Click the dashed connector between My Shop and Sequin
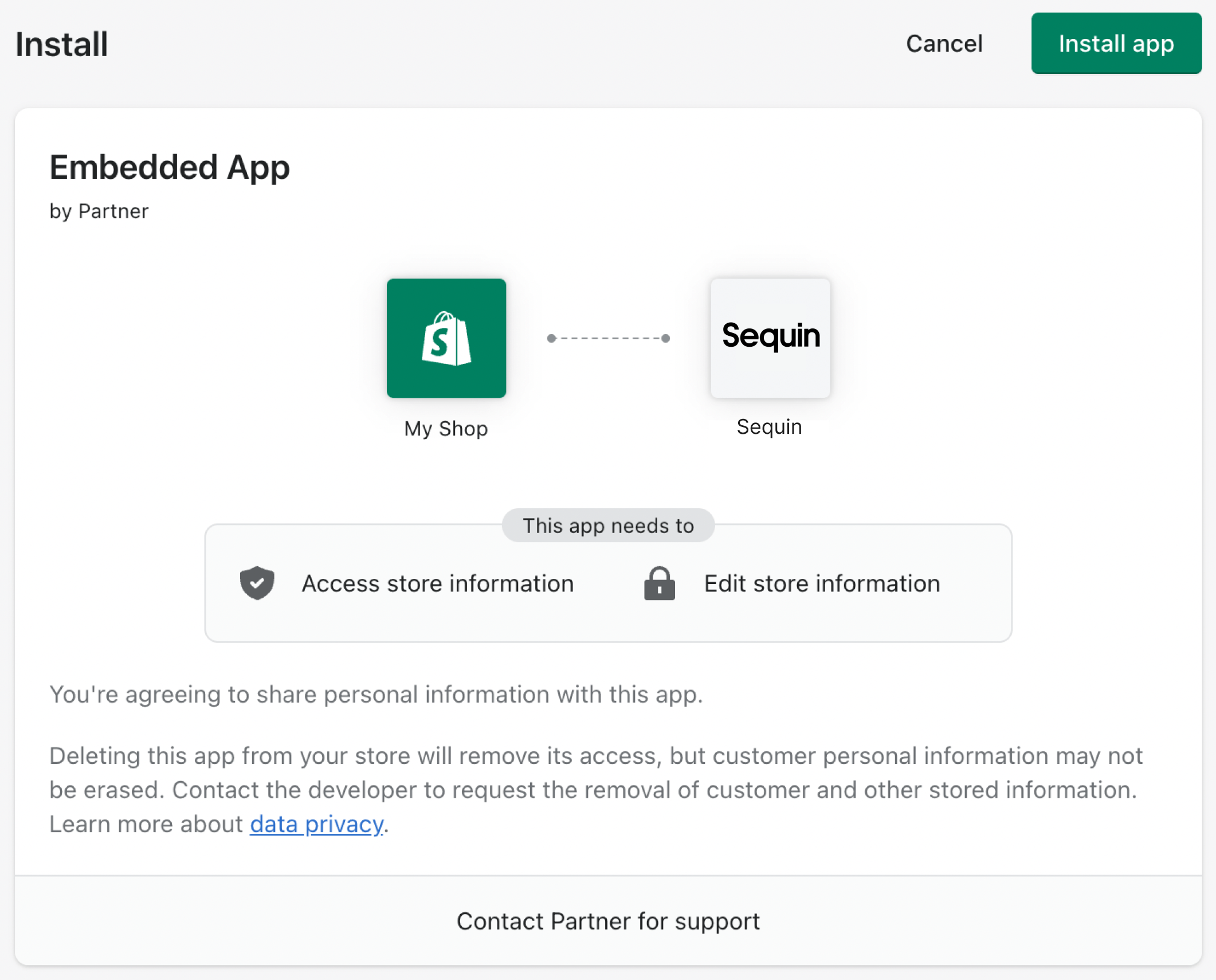The image size is (1216, 980). [x=607, y=339]
